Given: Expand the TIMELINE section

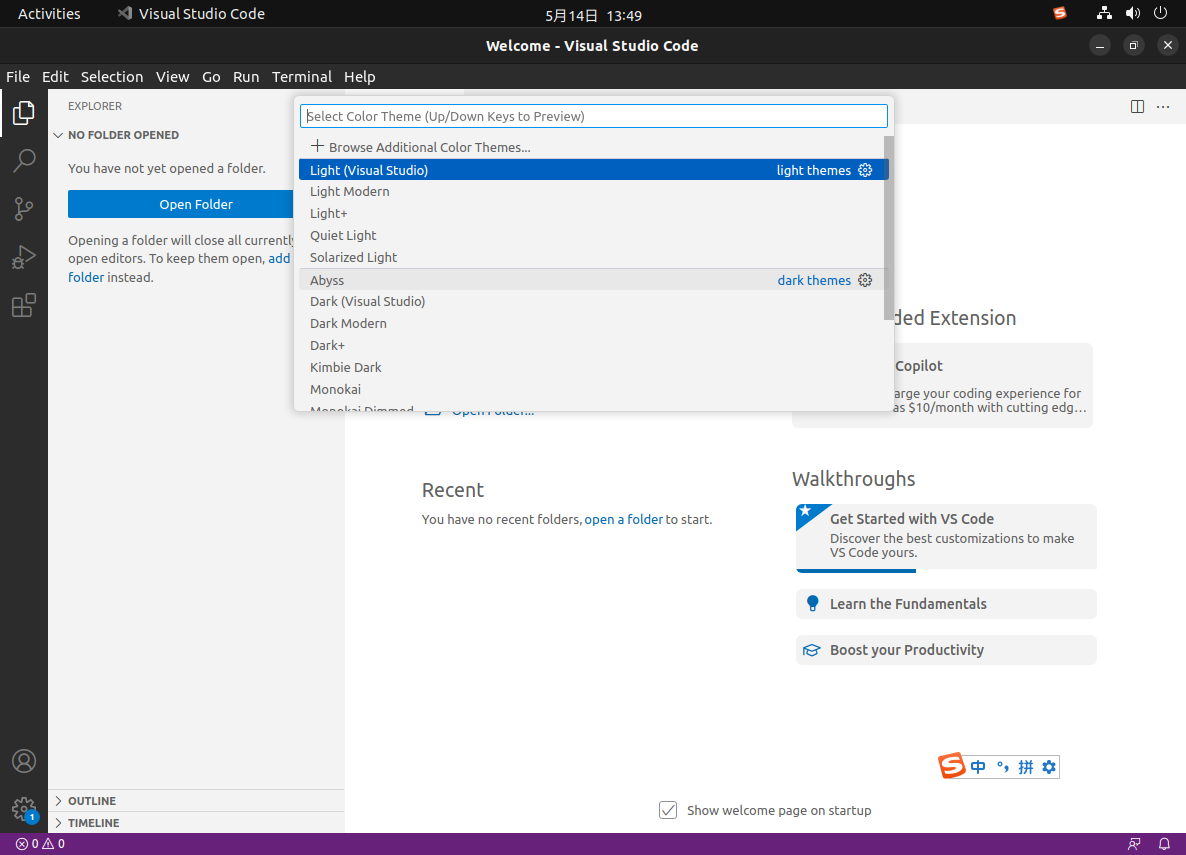Looking at the screenshot, I should 197,822.
